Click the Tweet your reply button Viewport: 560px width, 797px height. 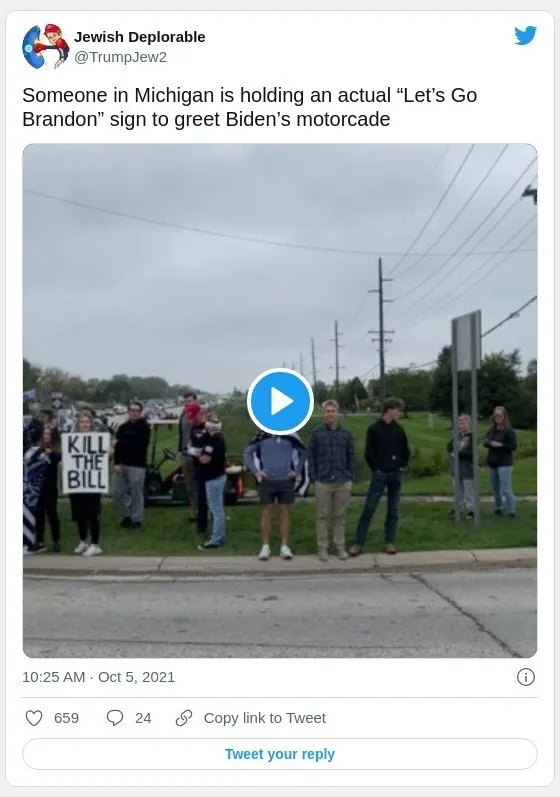coord(280,754)
